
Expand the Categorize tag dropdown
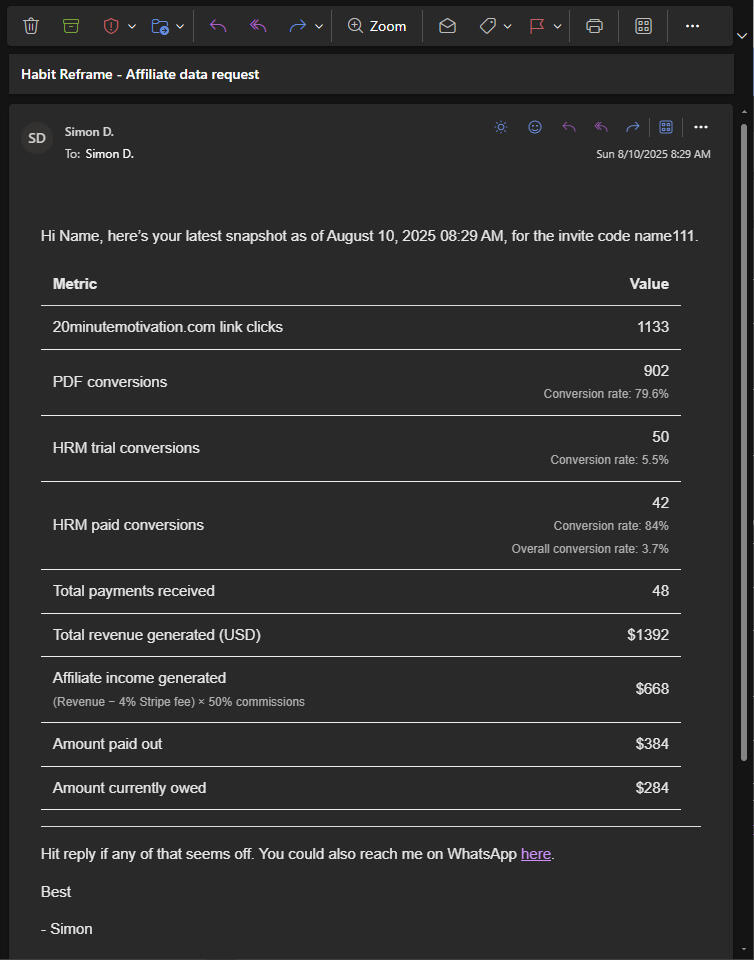pyautogui.click(x=506, y=26)
